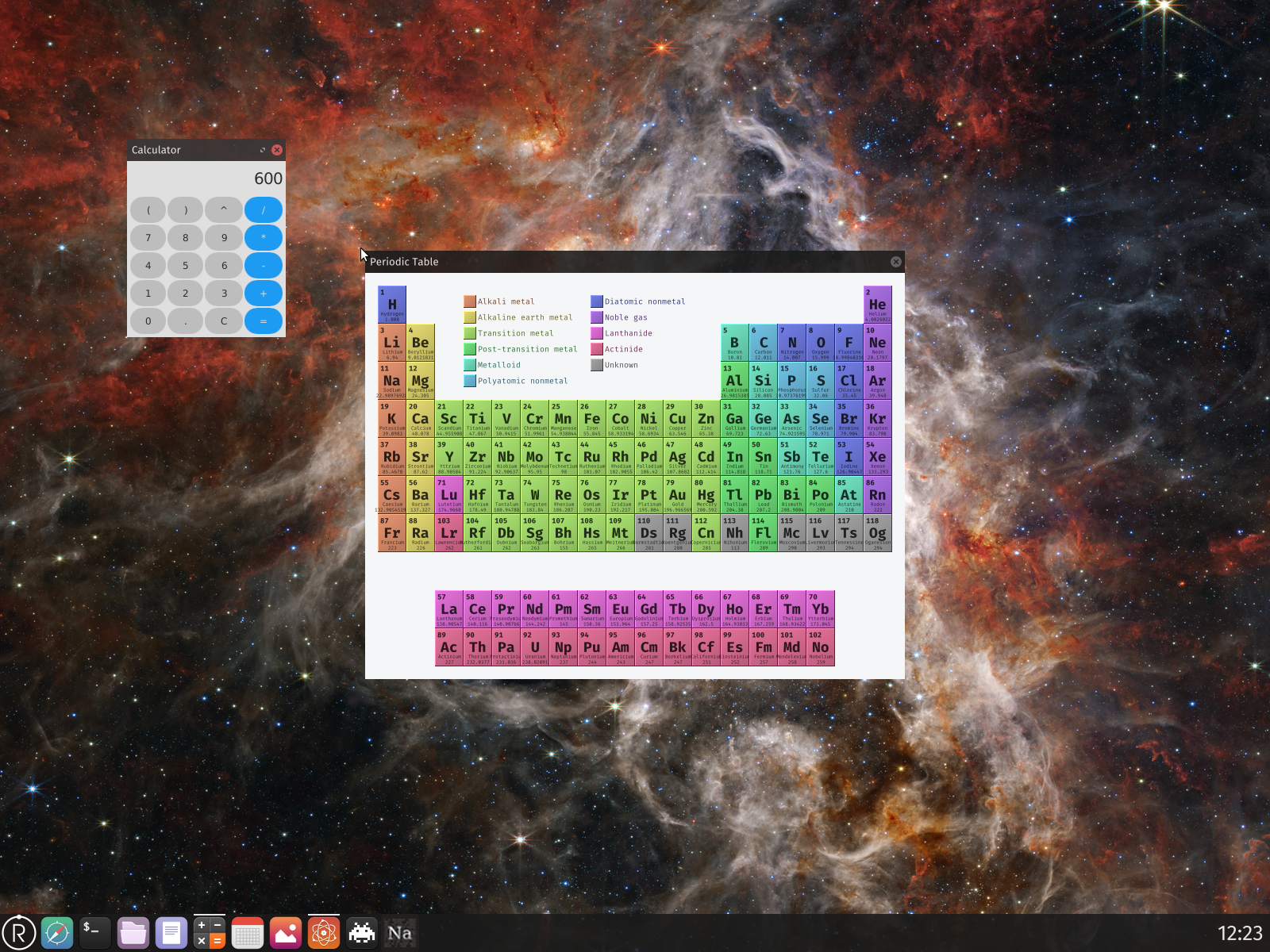The height and width of the screenshot is (952, 1270).
Task: Click the Transition metal legend label
Action: pos(516,333)
